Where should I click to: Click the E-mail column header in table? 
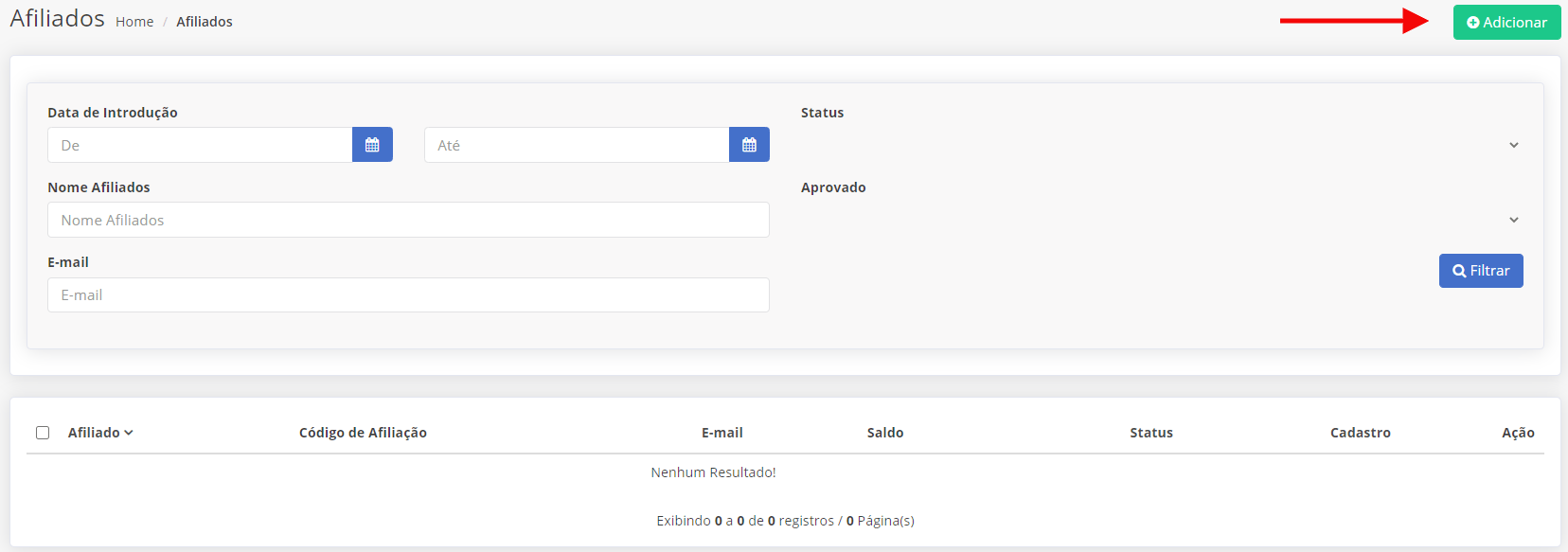coord(722,433)
